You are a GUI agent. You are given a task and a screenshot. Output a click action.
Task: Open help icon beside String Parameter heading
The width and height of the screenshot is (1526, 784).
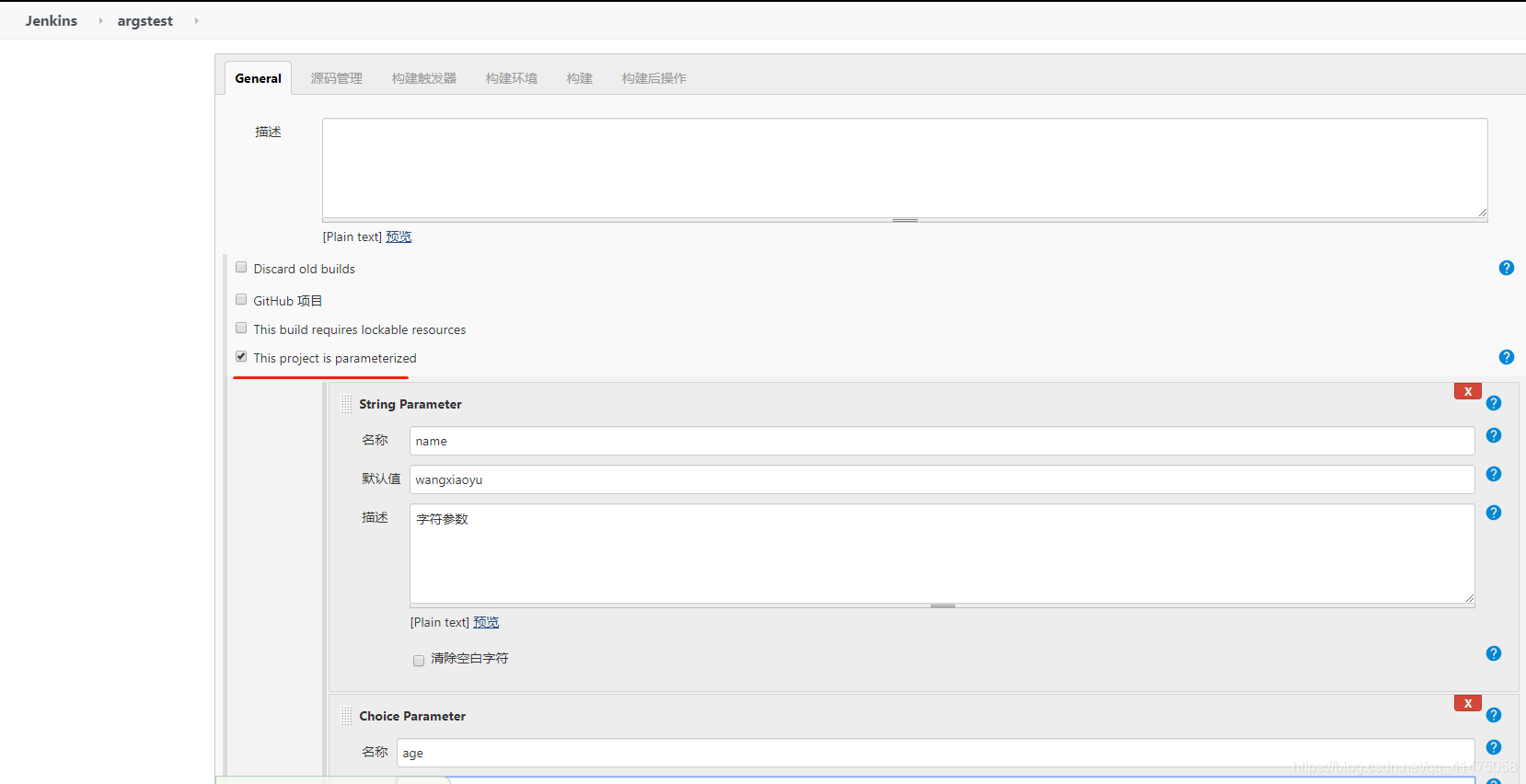[1494, 403]
